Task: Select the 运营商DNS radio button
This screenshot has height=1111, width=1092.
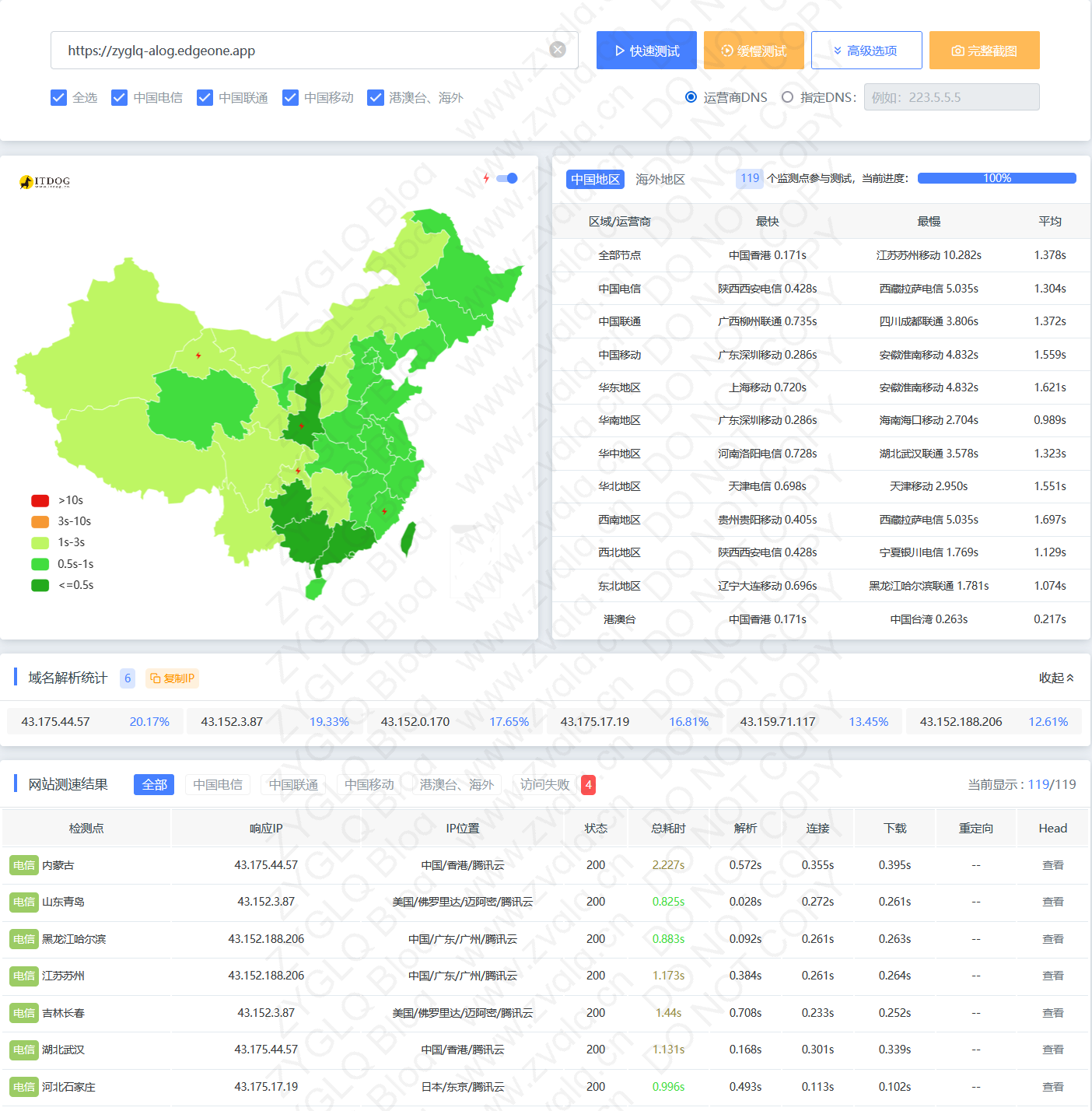Action: [x=691, y=97]
